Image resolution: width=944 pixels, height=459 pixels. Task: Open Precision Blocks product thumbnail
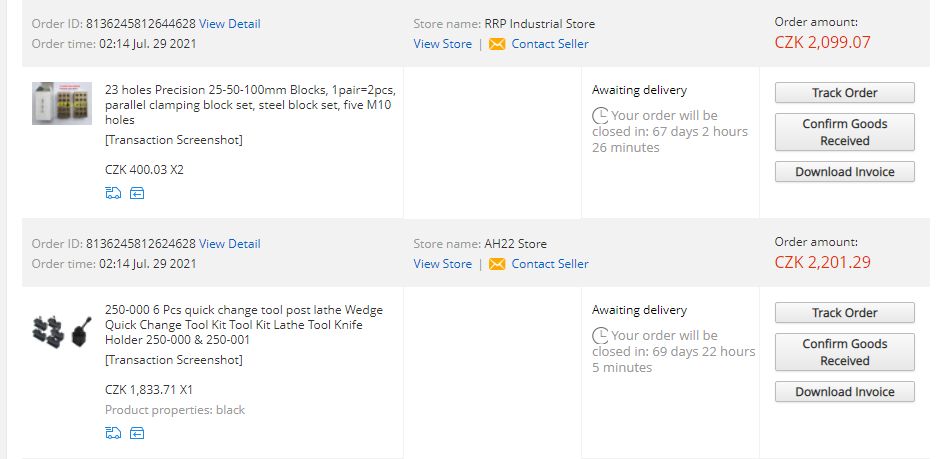(62, 104)
